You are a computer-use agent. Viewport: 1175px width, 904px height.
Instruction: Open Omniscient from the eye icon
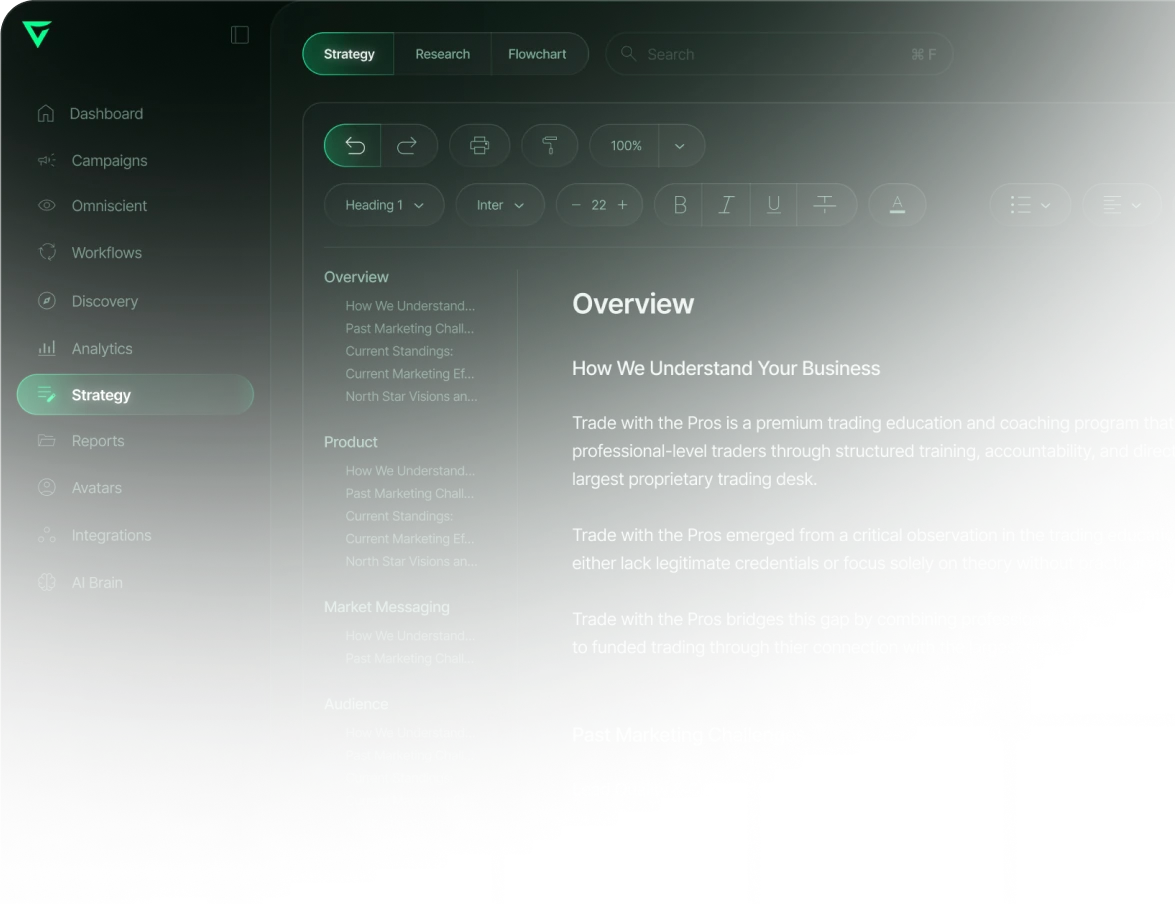pos(46,205)
